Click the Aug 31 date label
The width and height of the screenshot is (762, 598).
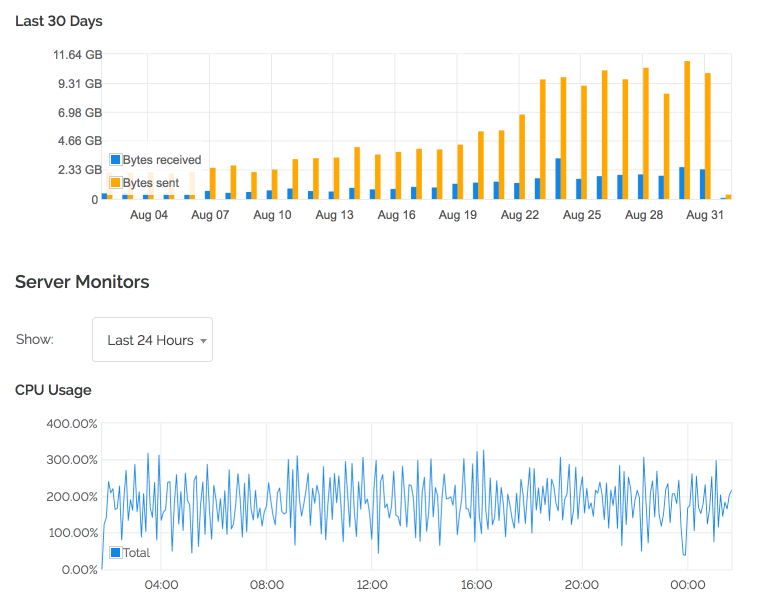pyautogui.click(x=705, y=215)
